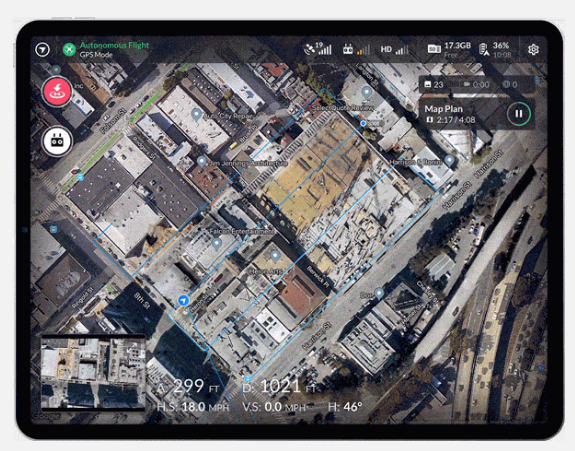Tap the heading readout 46°

click(345, 407)
